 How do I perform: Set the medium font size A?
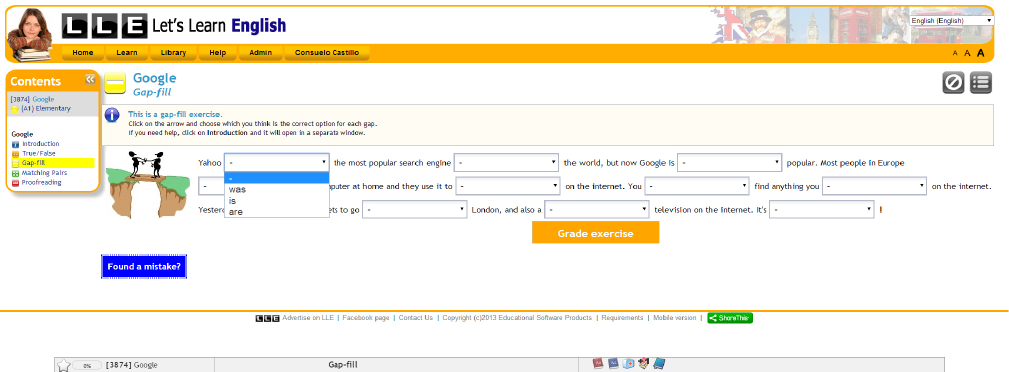coord(967,53)
